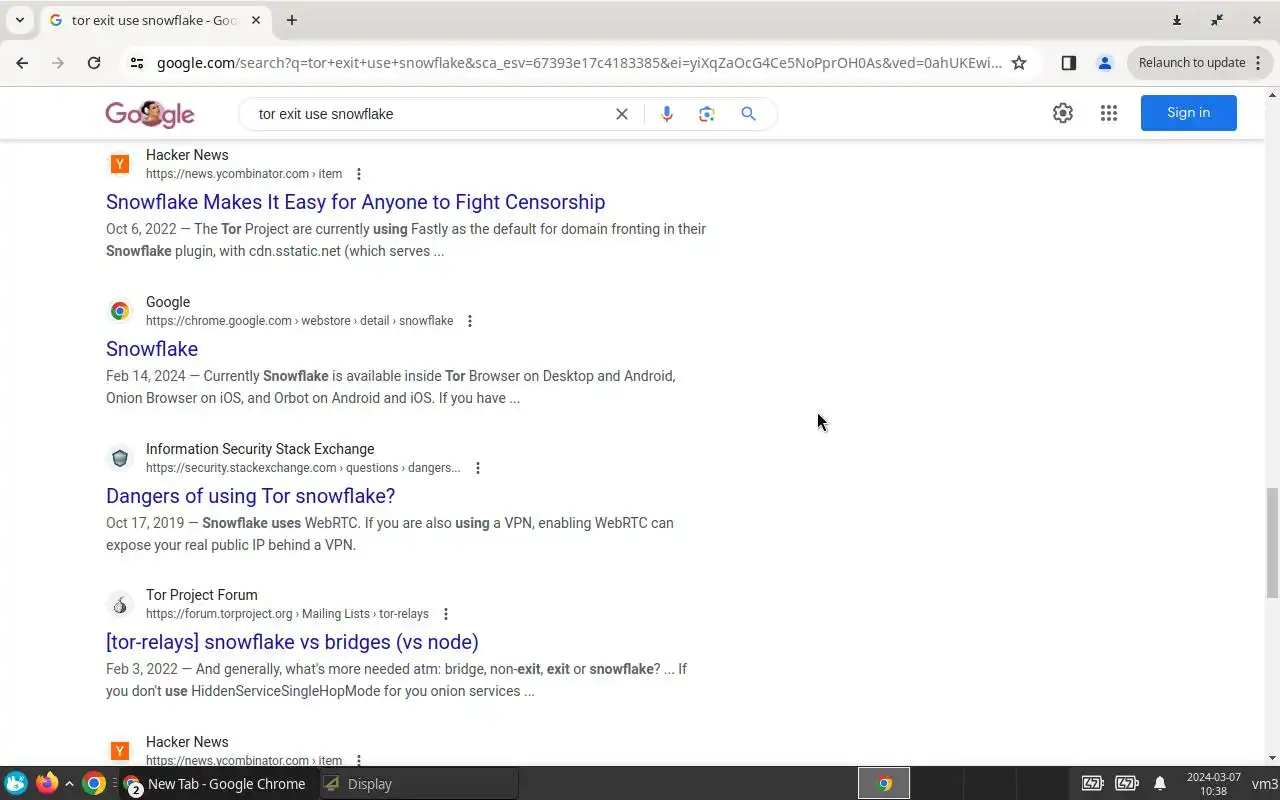This screenshot has height=800, width=1280.
Task: Open the Chrome side panel
Action: pos(1068,62)
